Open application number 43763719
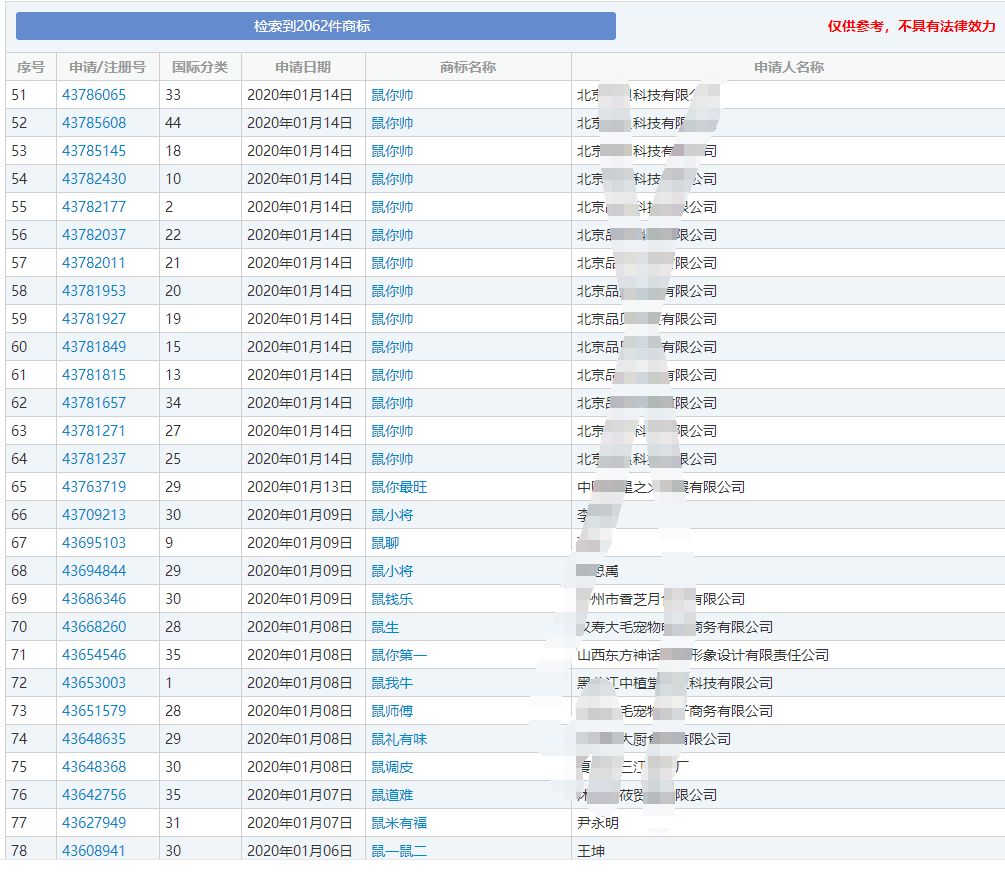 coord(94,487)
